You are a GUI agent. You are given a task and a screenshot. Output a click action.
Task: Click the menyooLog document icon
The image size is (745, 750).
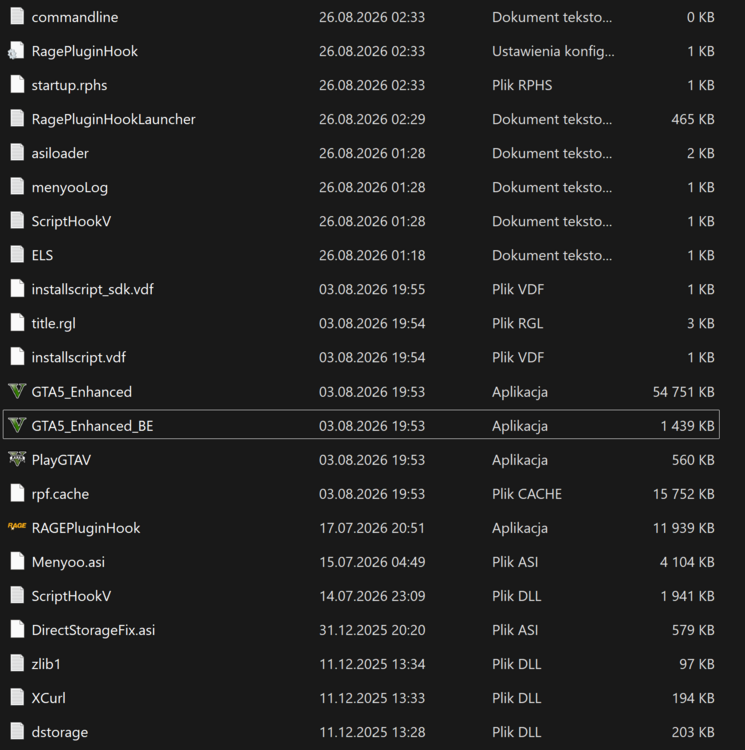tap(17, 187)
